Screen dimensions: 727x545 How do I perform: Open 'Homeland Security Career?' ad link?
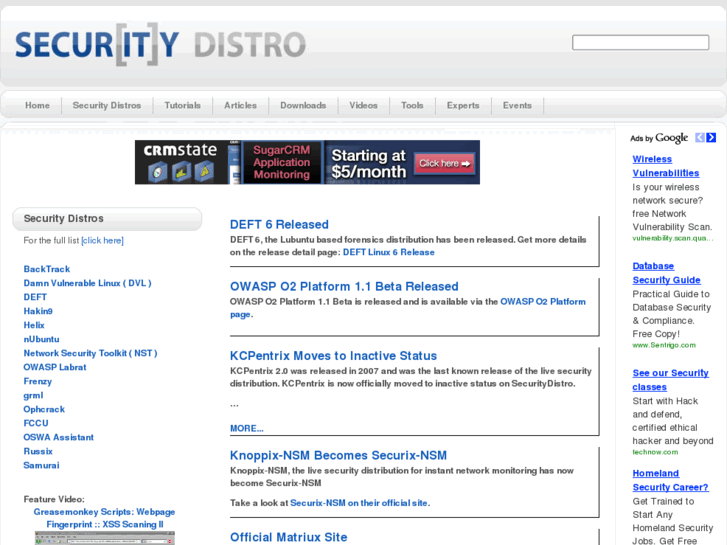(670, 480)
